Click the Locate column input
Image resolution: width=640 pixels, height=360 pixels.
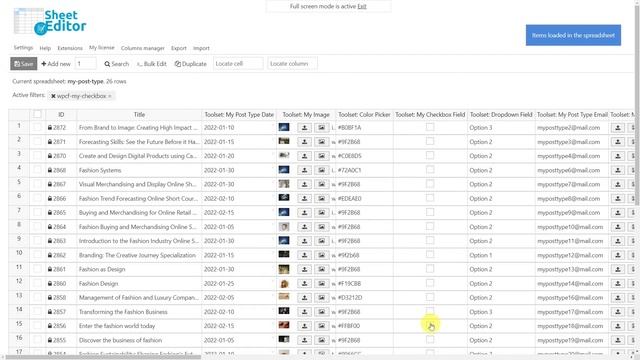(x=292, y=64)
